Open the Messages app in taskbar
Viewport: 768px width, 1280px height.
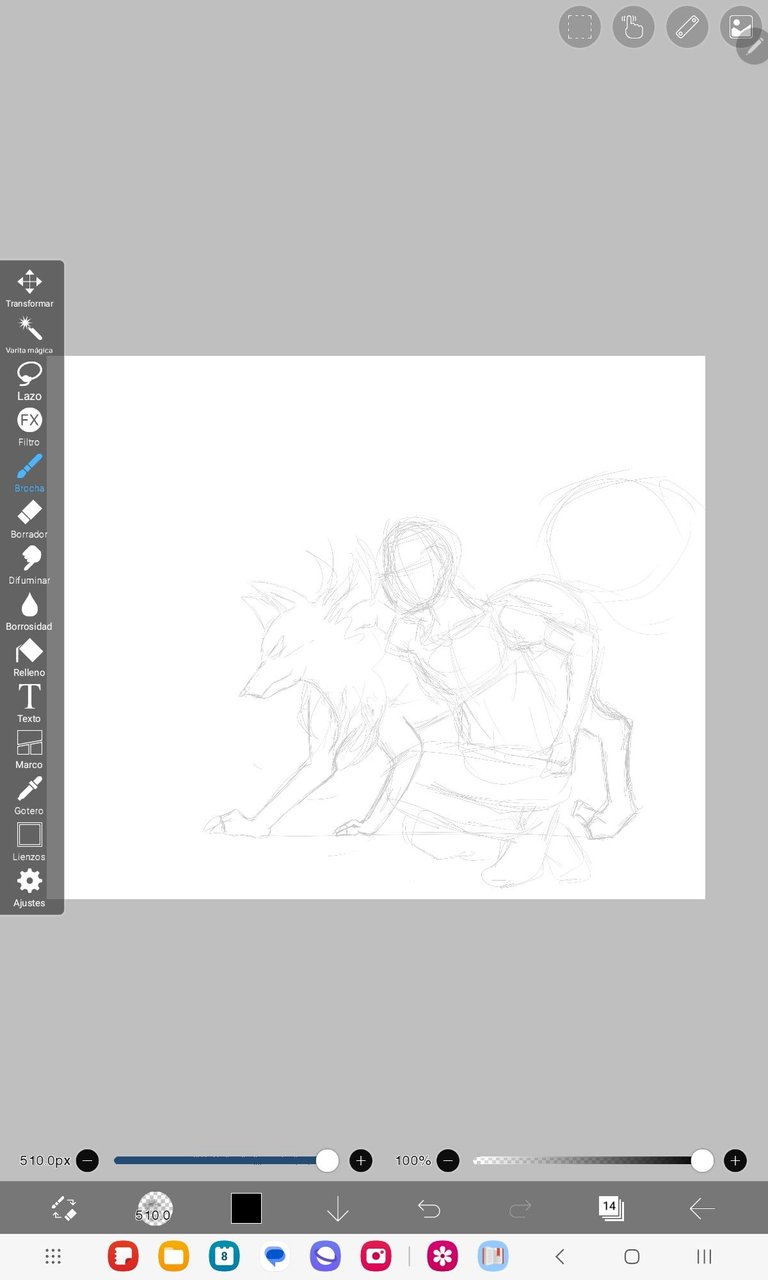(x=275, y=1256)
